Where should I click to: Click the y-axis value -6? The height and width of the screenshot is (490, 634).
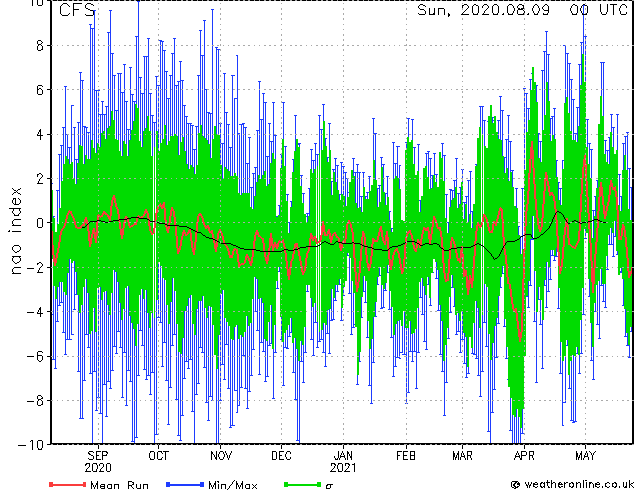[35, 356]
